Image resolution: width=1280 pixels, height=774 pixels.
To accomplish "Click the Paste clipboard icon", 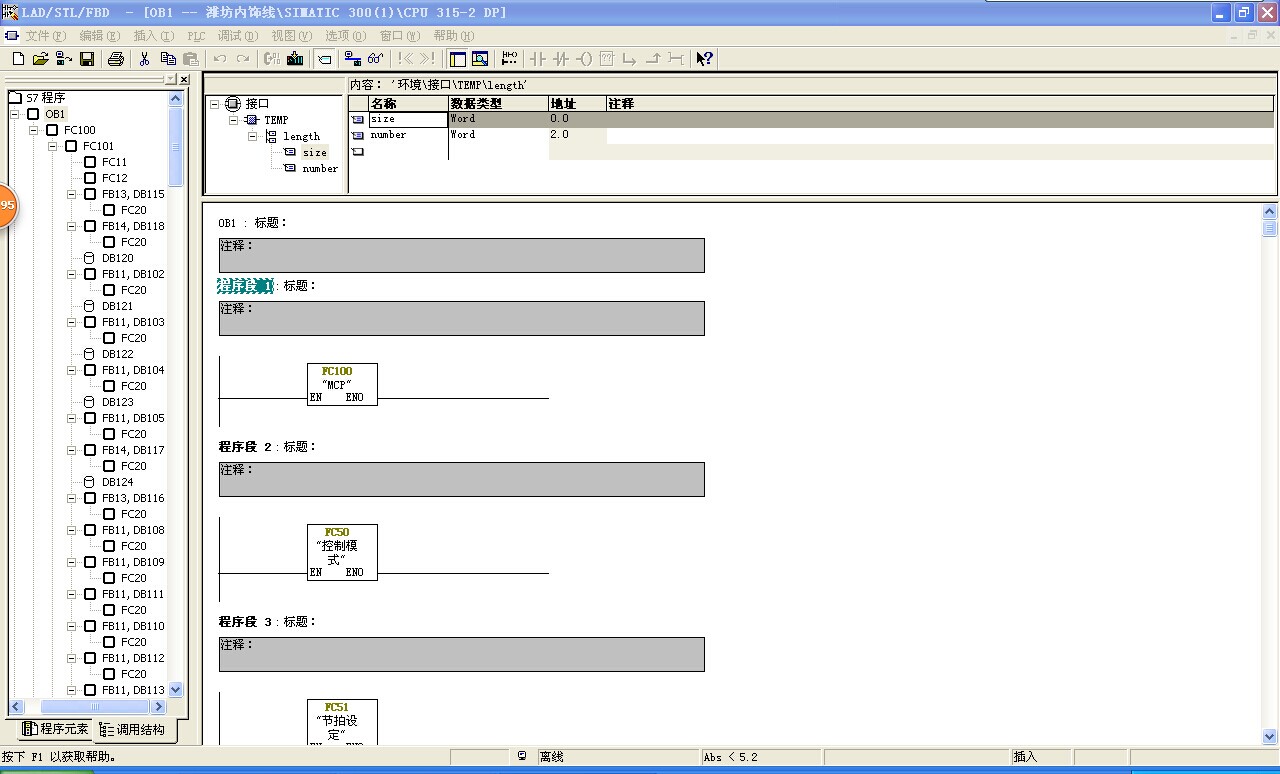I will (191, 59).
